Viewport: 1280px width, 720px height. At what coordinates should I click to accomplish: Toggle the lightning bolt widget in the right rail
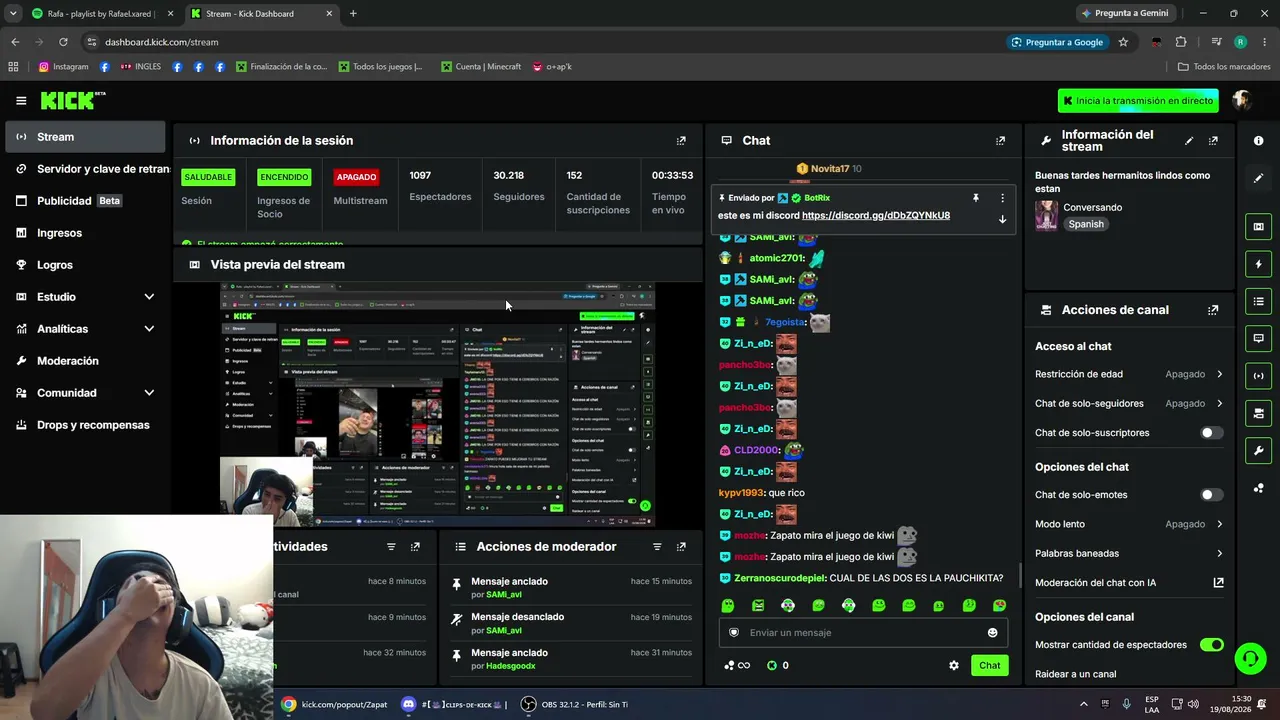[1258, 264]
